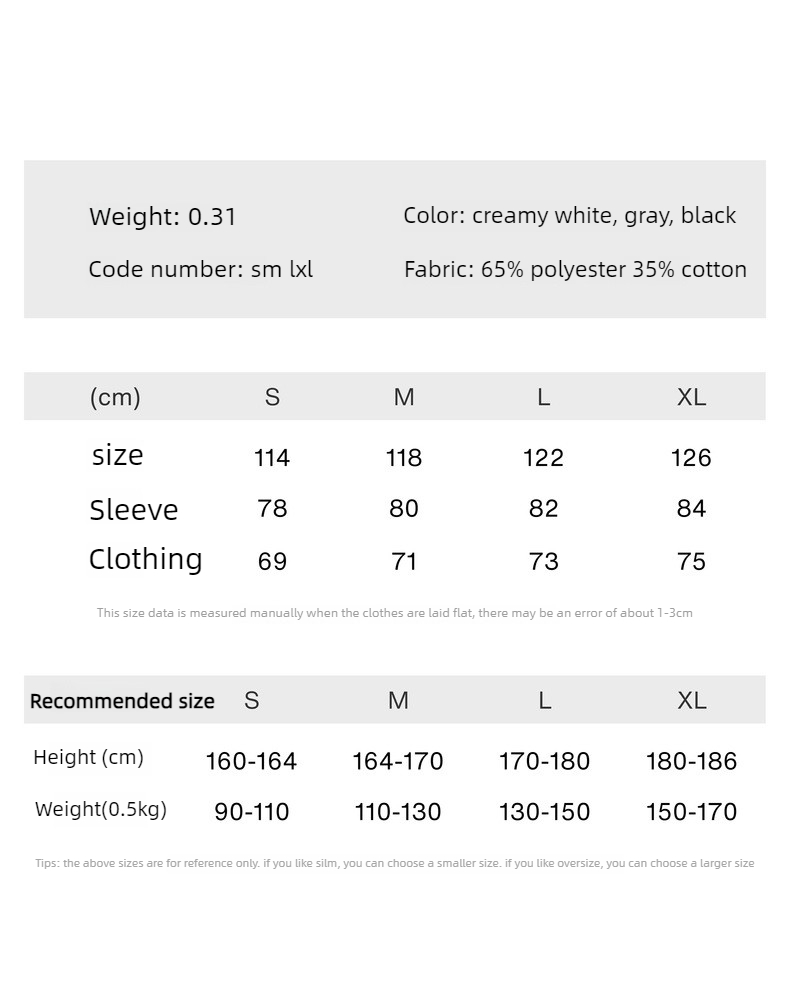Click the Sleeve row label
The image size is (790, 992).
133,510
